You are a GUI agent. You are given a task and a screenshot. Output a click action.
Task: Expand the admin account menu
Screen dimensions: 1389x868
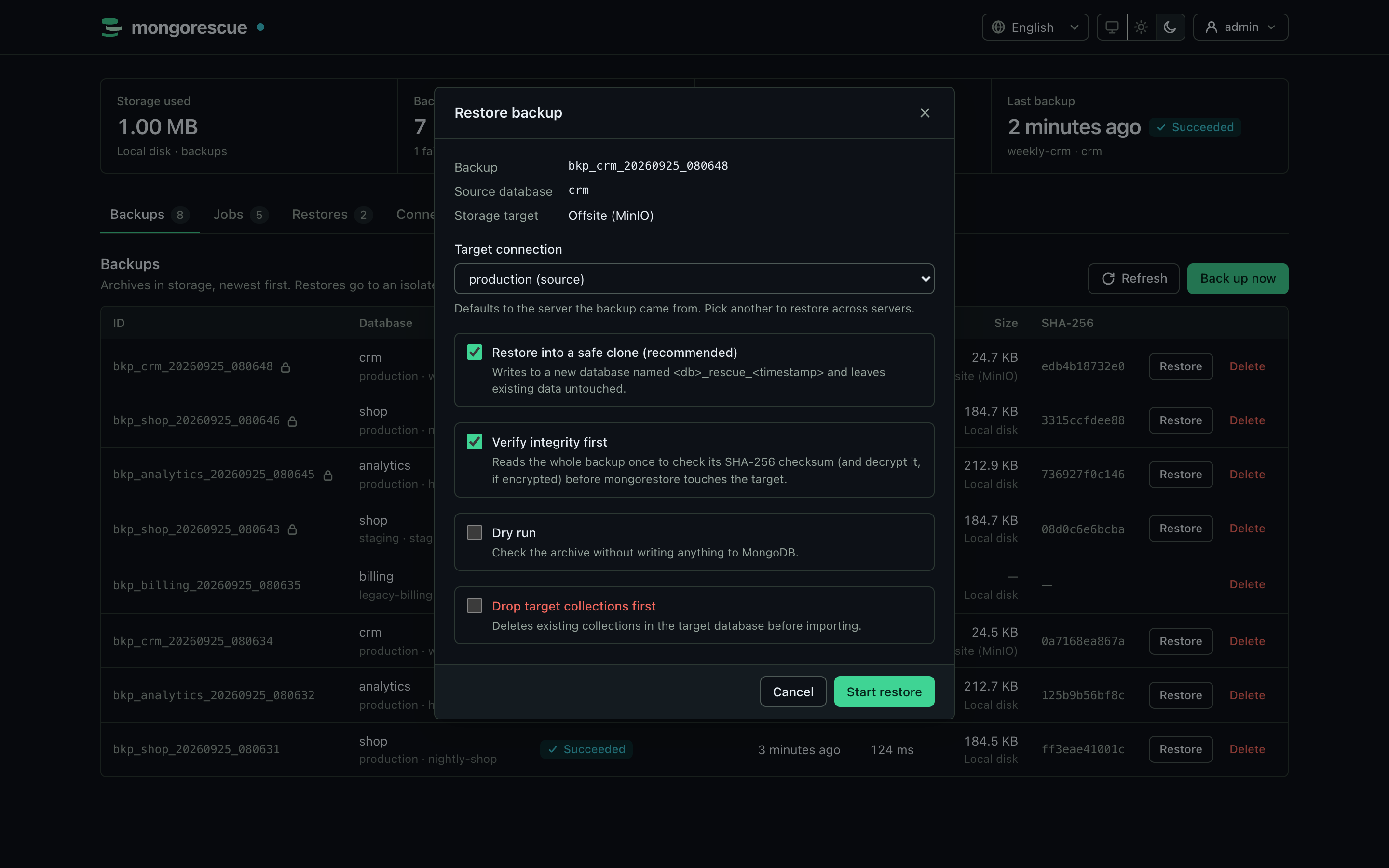(1240, 27)
